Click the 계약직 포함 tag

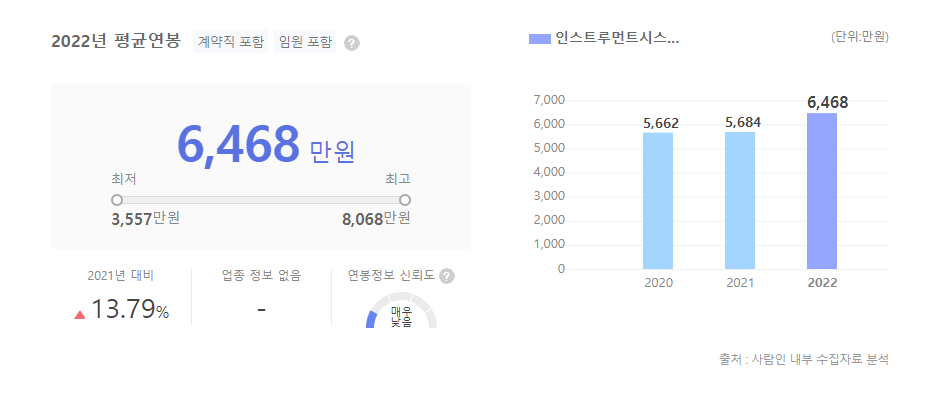(230, 42)
